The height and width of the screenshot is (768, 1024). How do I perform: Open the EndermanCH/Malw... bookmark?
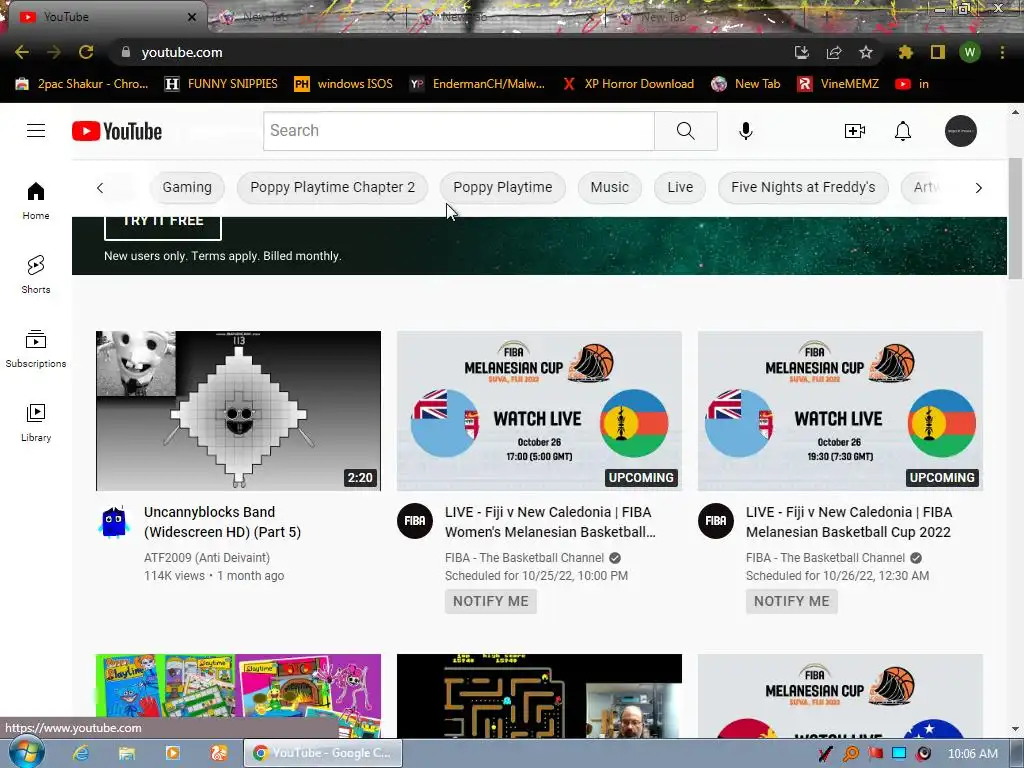pos(477,84)
